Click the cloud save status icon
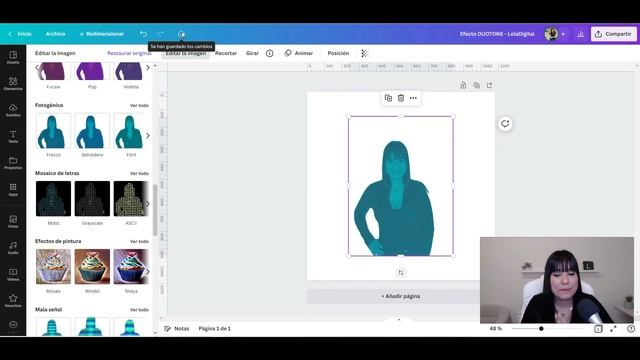 (x=181, y=34)
